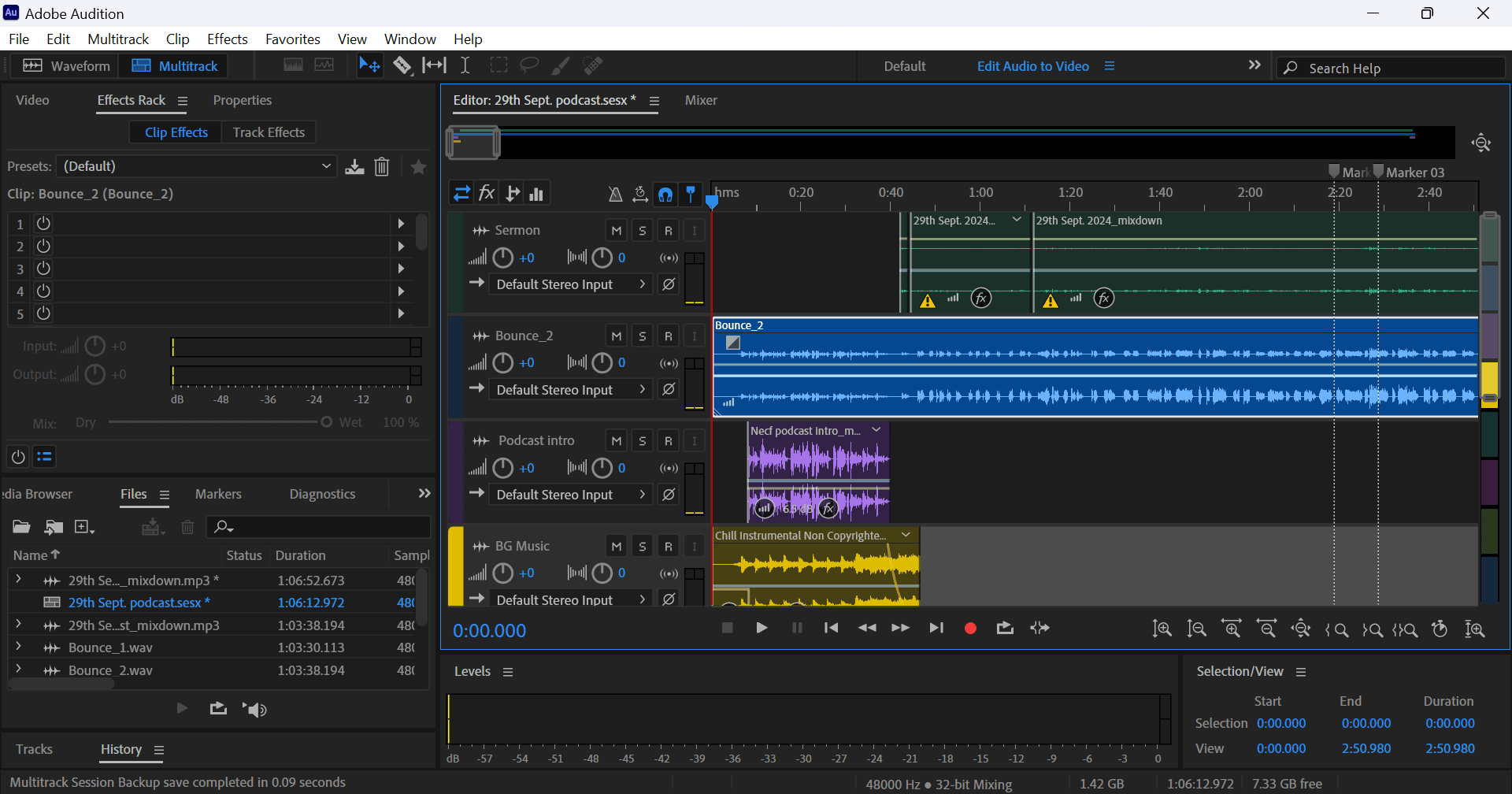Switch to Waveform view

pos(66,66)
